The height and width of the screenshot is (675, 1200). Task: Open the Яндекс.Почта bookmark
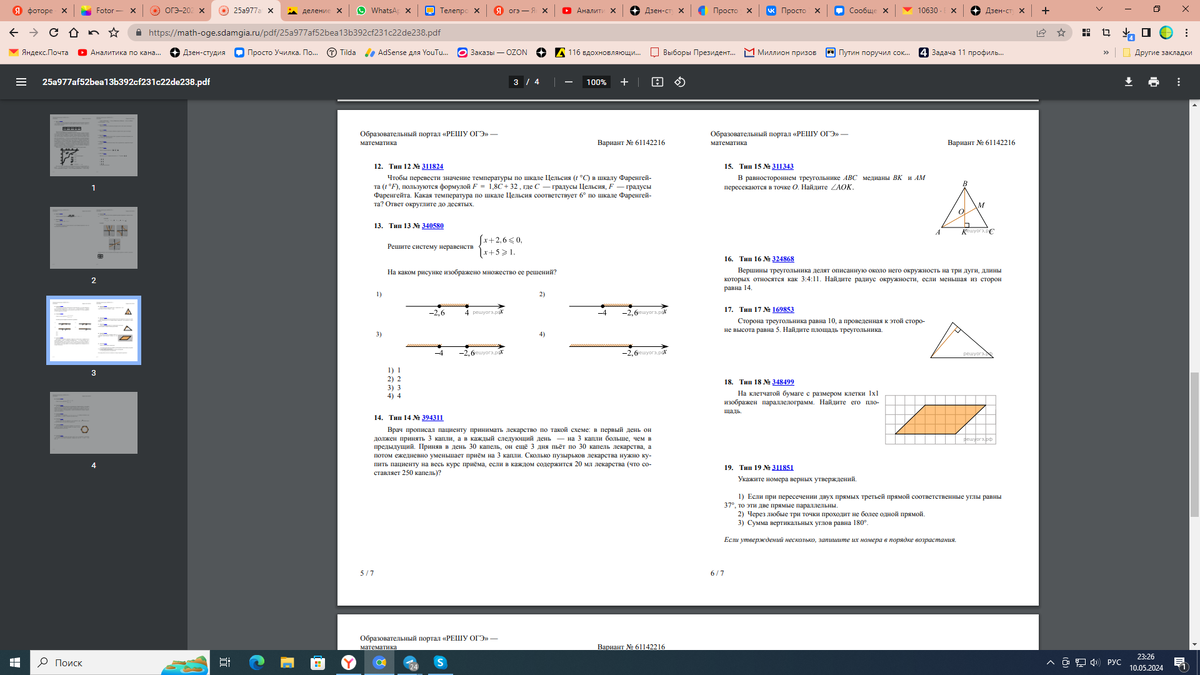click(37, 52)
